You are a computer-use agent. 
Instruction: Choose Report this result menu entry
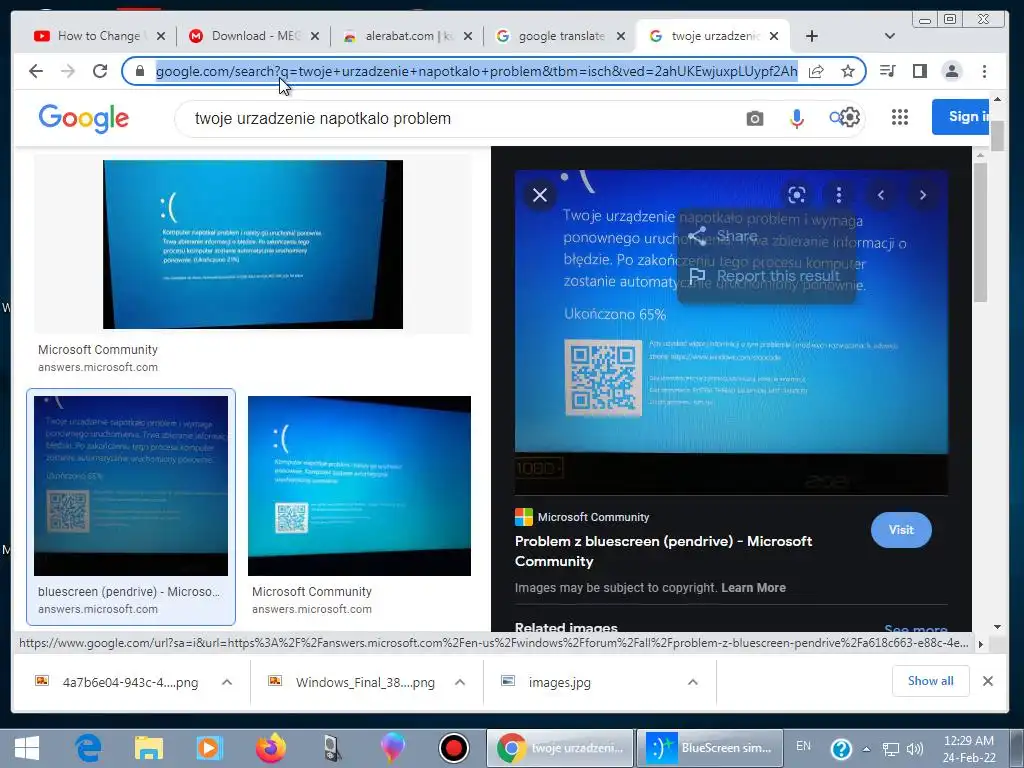click(x=767, y=276)
